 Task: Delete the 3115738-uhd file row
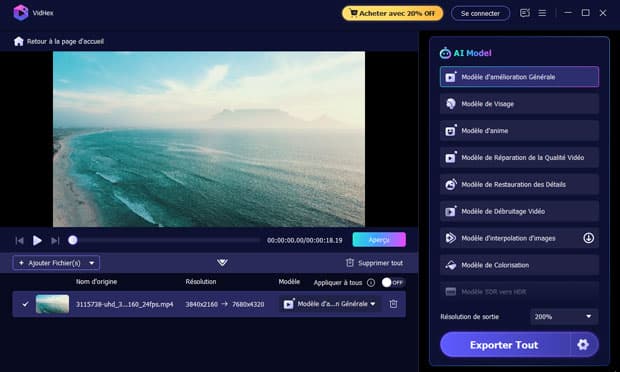coord(393,304)
